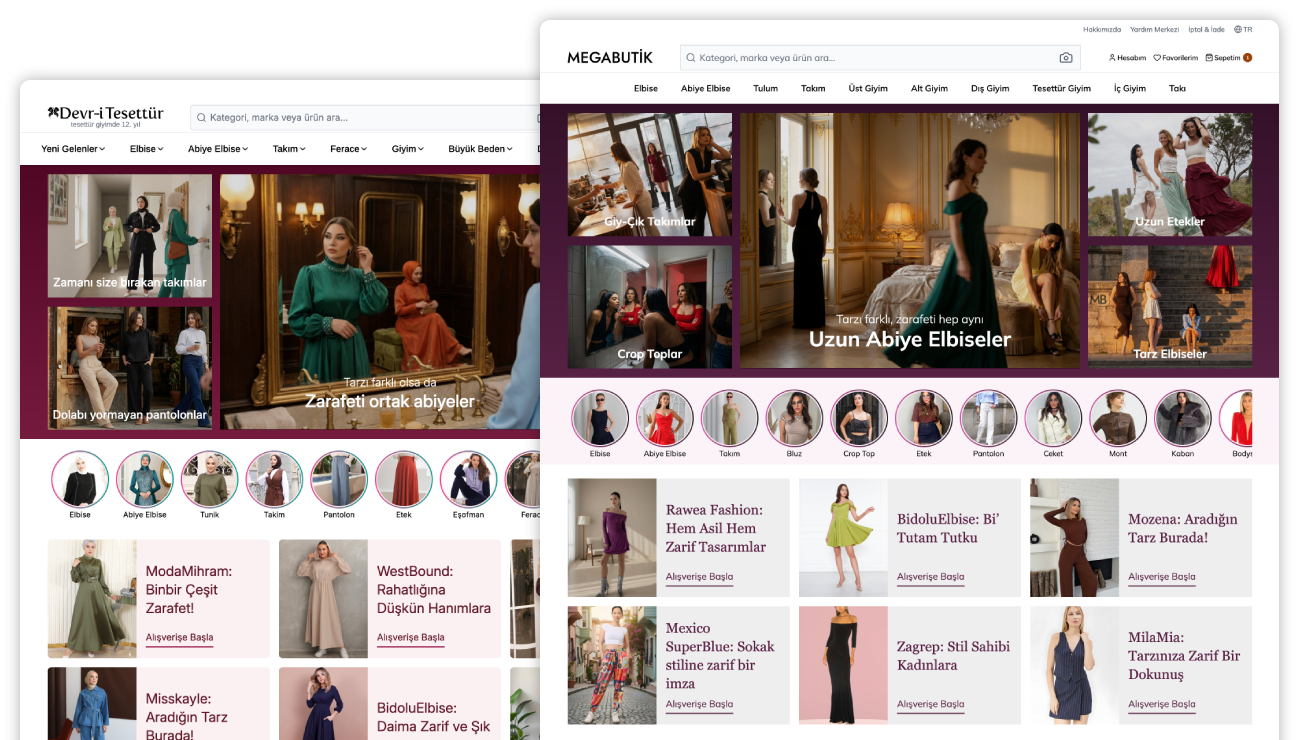Select round Etek category icon in Devr-i Tesettür
Screen dimensions: 1300x740
(404, 479)
